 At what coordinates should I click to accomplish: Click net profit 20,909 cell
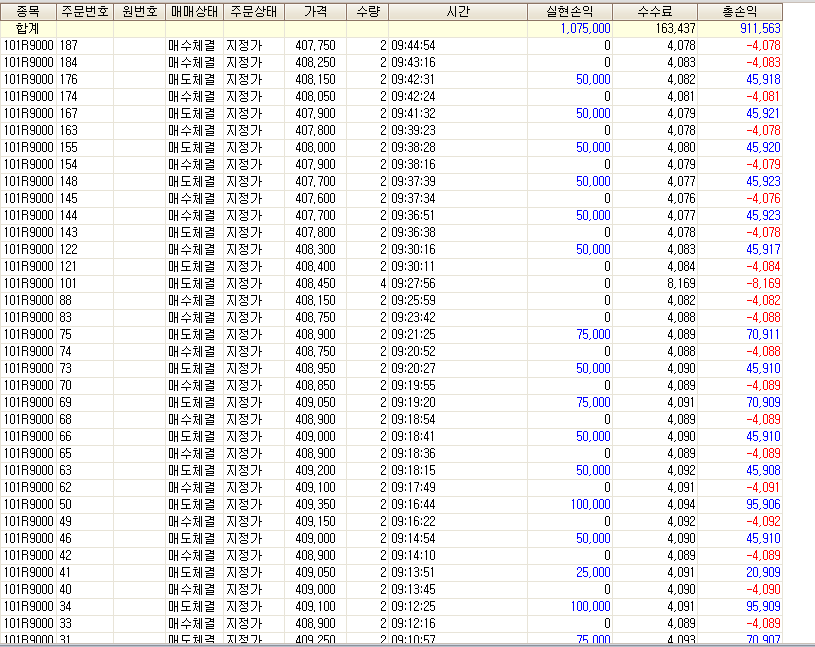coord(763,573)
